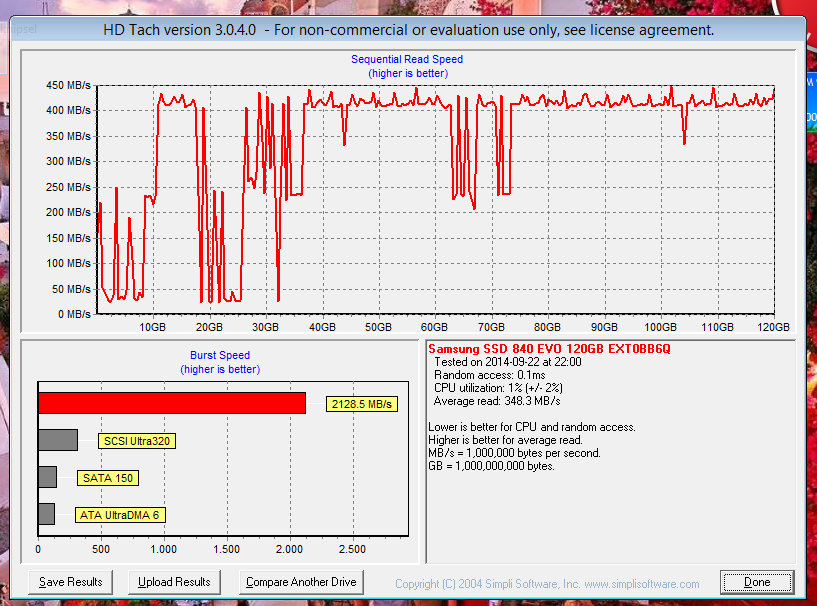817x606 pixels.
Task: Click the 0 MB/s axis label
Action: click(75, 314)
